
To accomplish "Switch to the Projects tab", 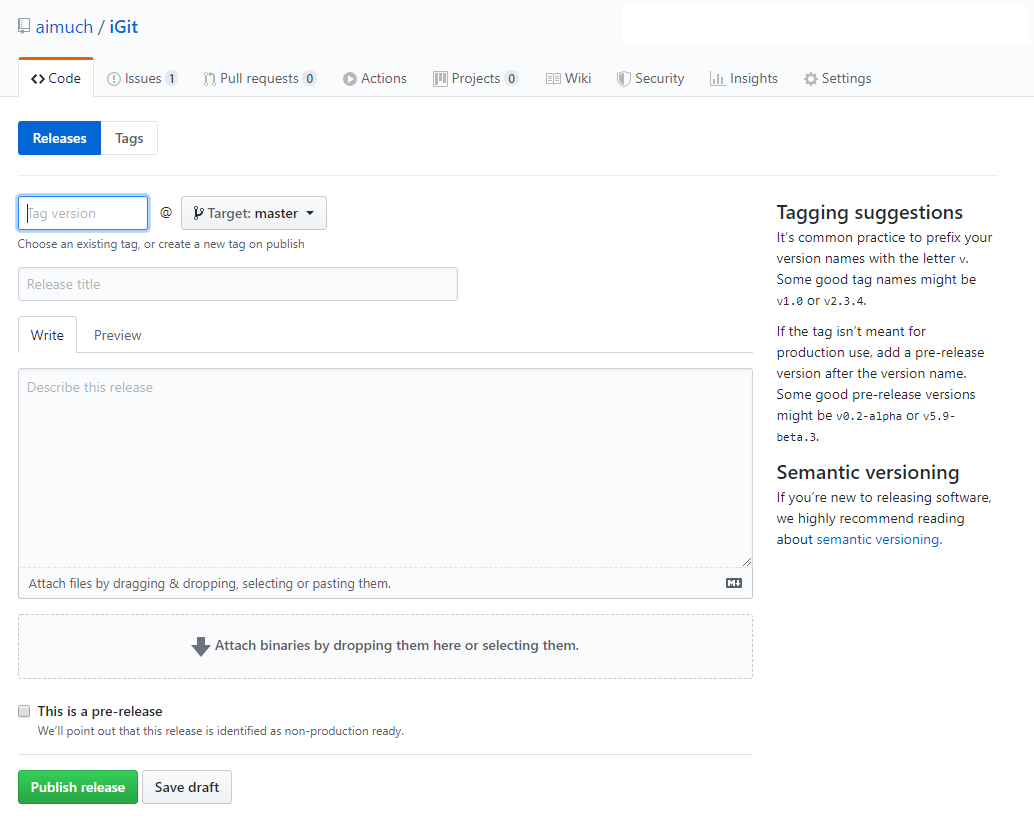I will (x=475, y=79).
